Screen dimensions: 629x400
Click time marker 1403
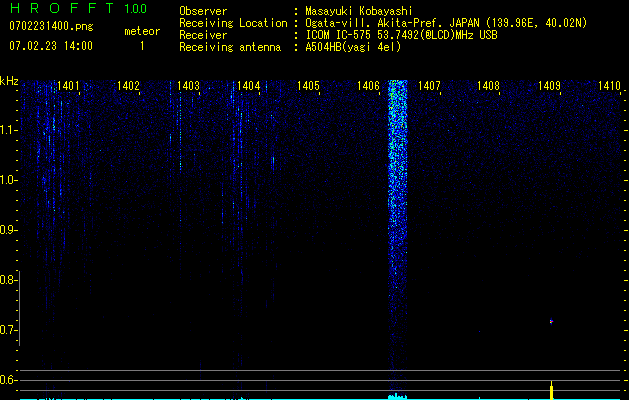point(188,86)
